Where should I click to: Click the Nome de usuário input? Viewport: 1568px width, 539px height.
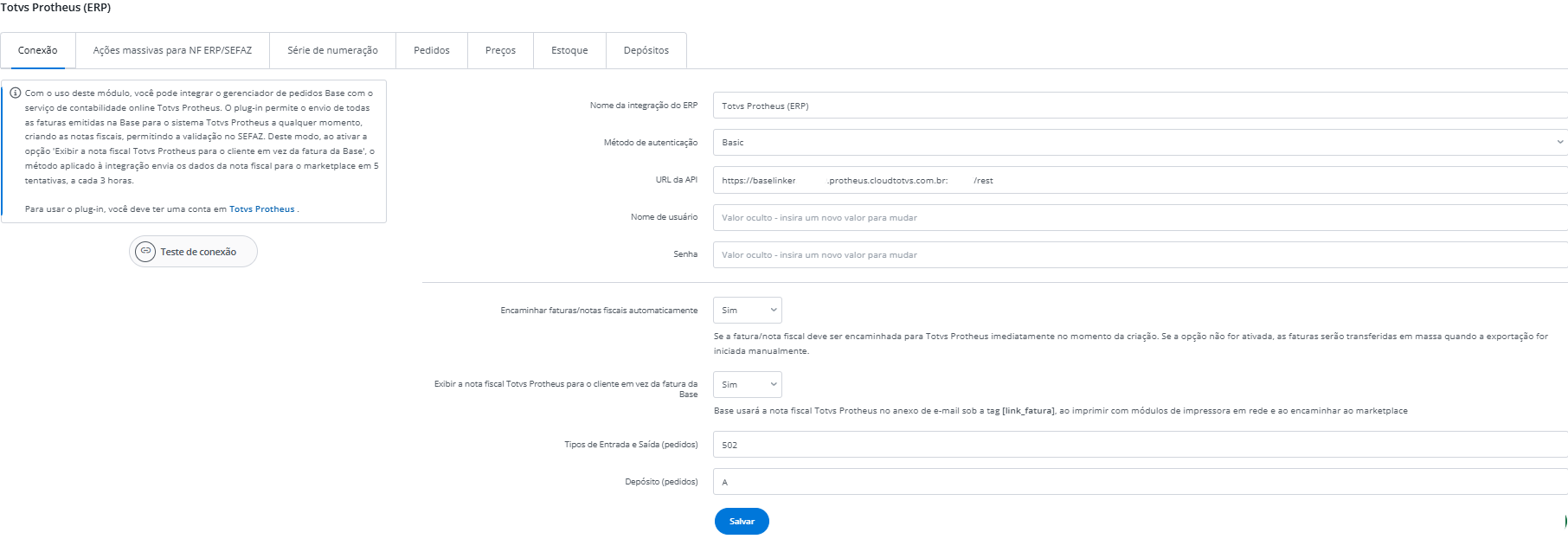coord(1140,218)
